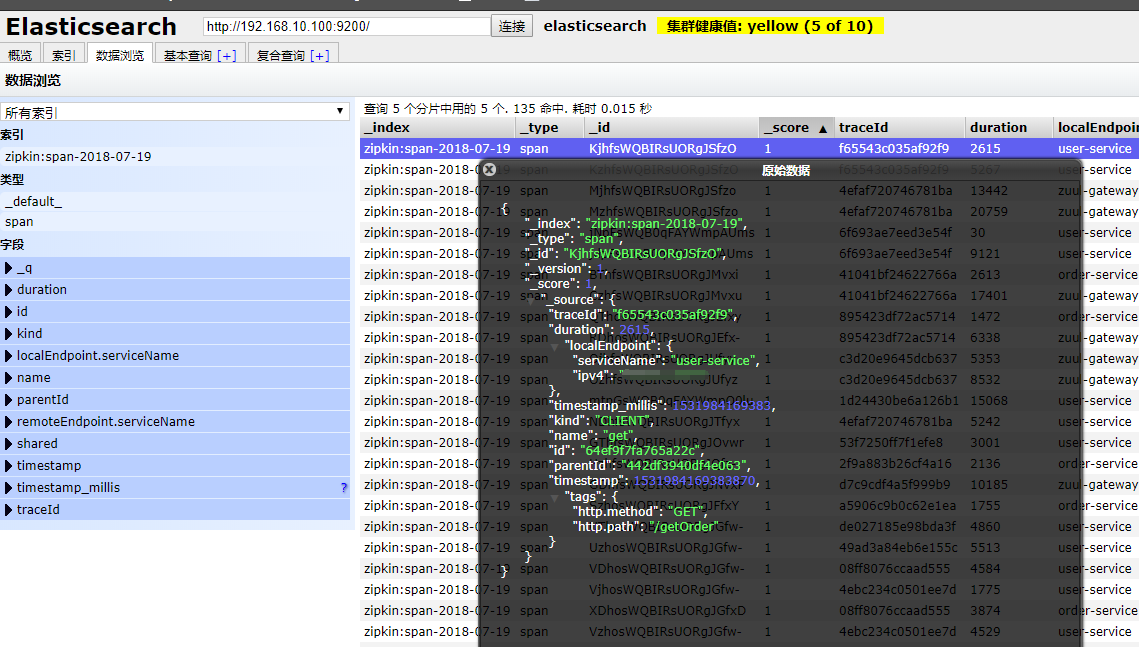1139x647 pixels.
Task: Open the 索引 indices tab
Action: [63, 55]
